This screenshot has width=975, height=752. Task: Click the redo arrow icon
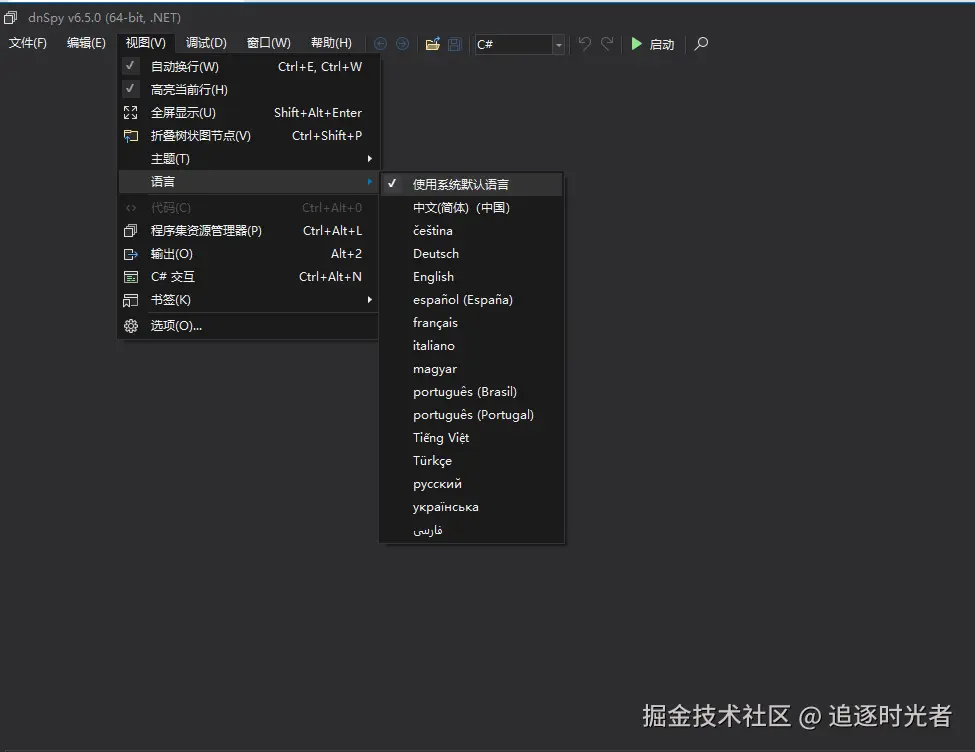click(607, 44)
